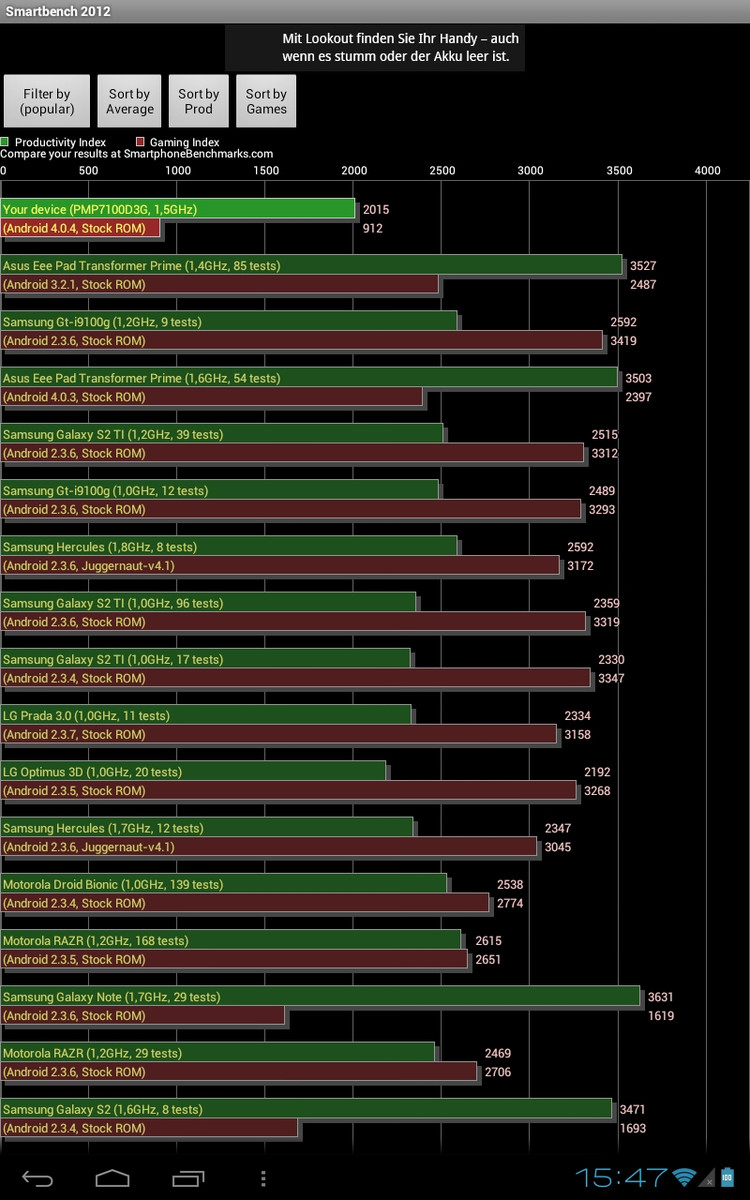Click the axis label 4000
This screenshot has width=750, height=1200.
[x=707, y=171]
